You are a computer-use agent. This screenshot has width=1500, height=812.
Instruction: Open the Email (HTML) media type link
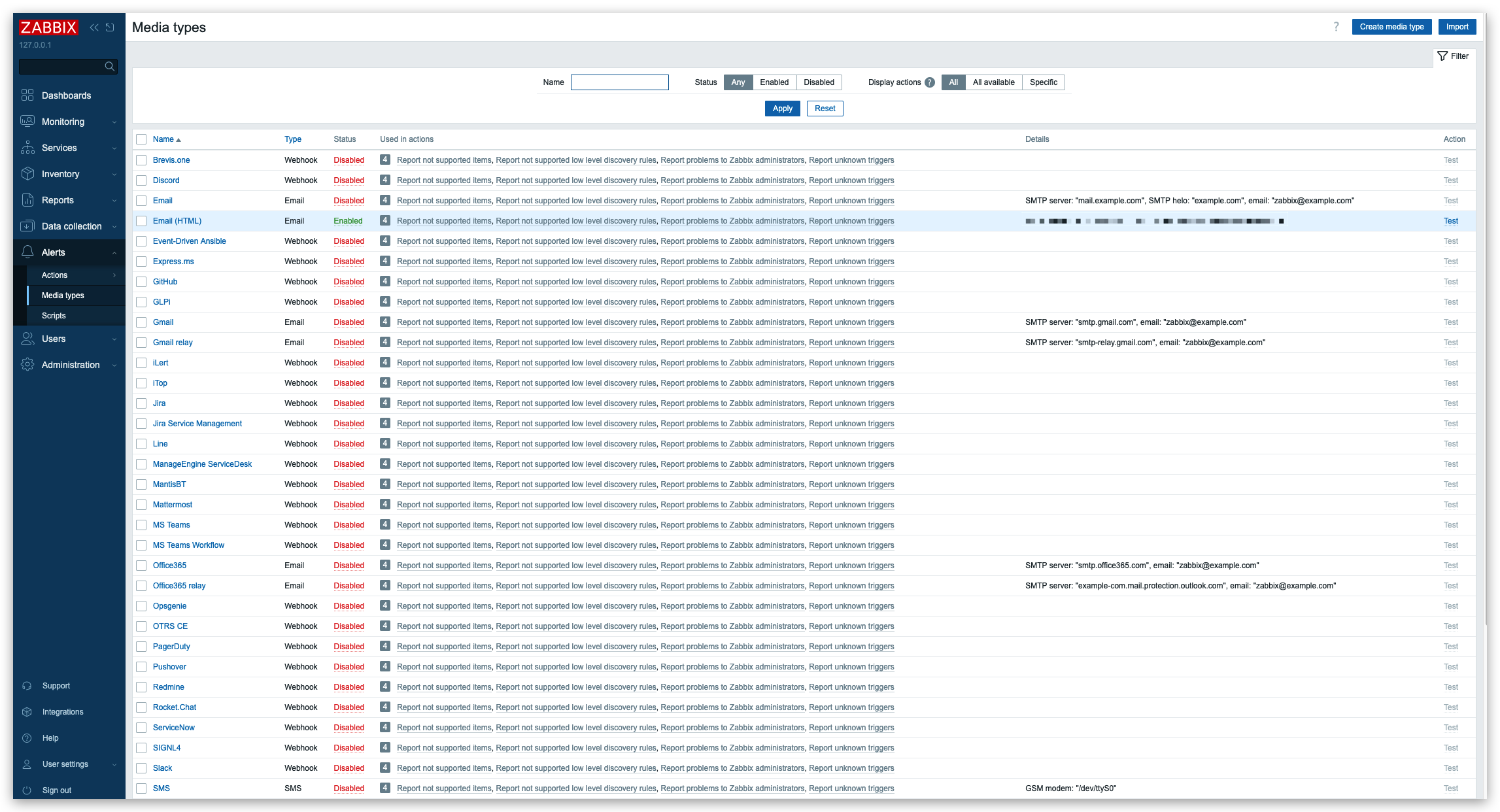177,221
